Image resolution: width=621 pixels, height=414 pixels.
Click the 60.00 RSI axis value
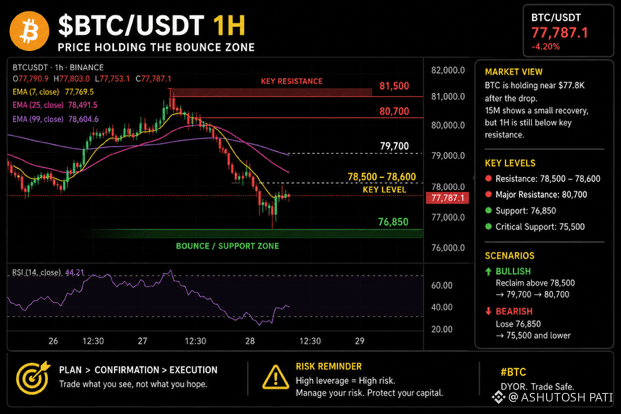(x=442, y=285)
